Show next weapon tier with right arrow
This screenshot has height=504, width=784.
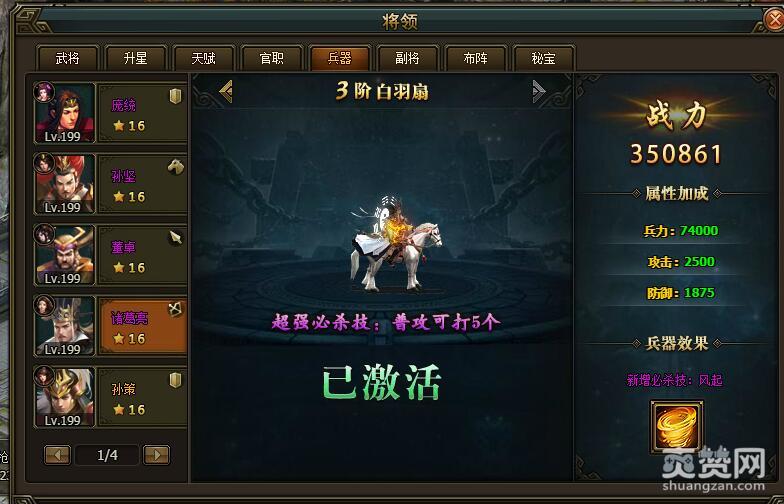click(538, 91)
